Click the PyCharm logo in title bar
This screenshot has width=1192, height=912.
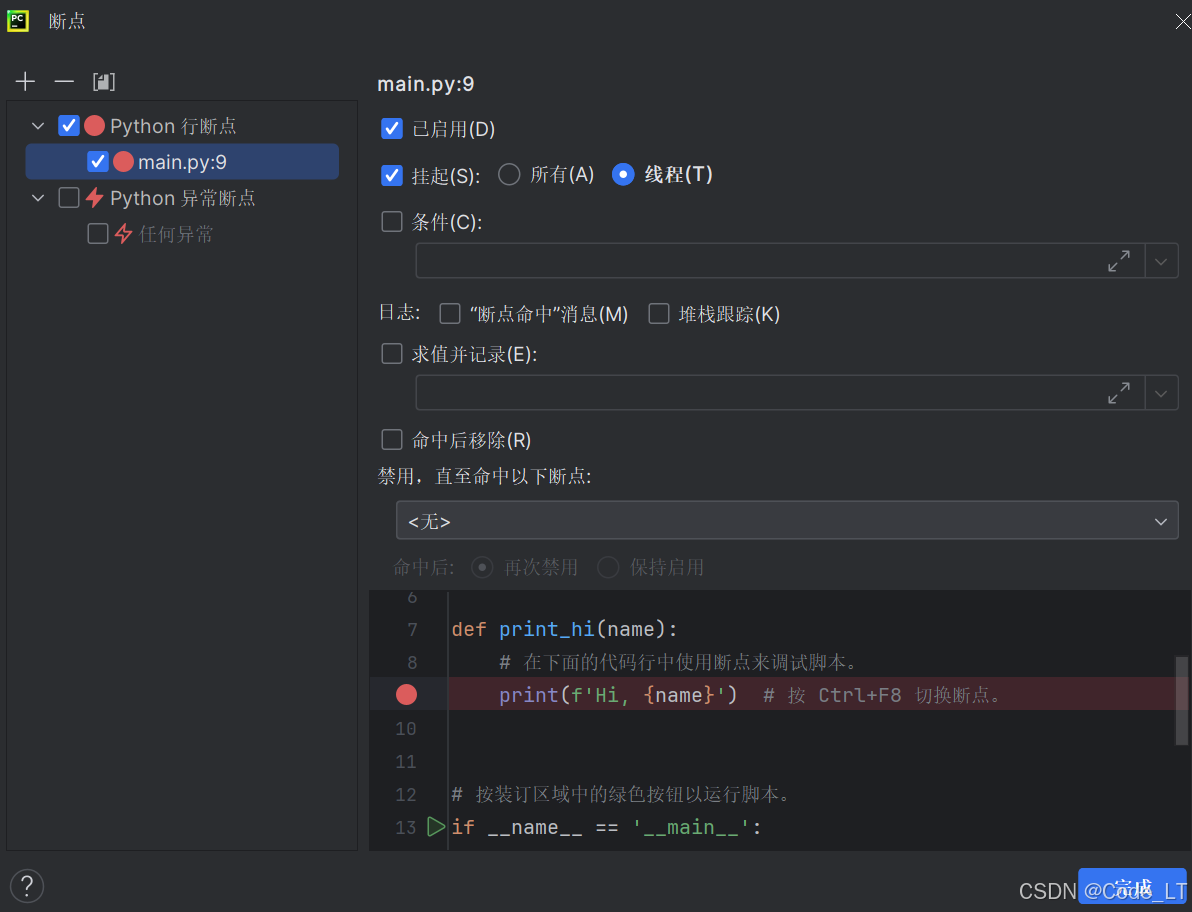[x=17, y=21]
